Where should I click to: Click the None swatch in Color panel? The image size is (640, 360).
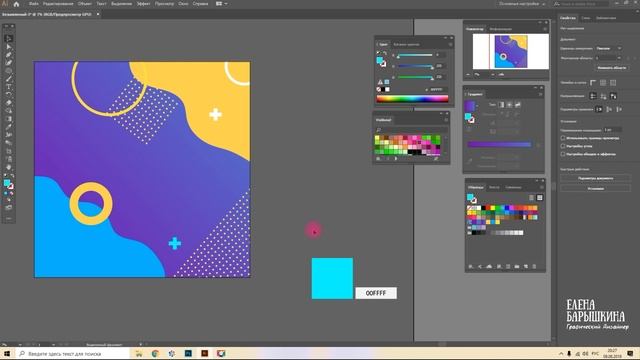(x=378, y=89)
